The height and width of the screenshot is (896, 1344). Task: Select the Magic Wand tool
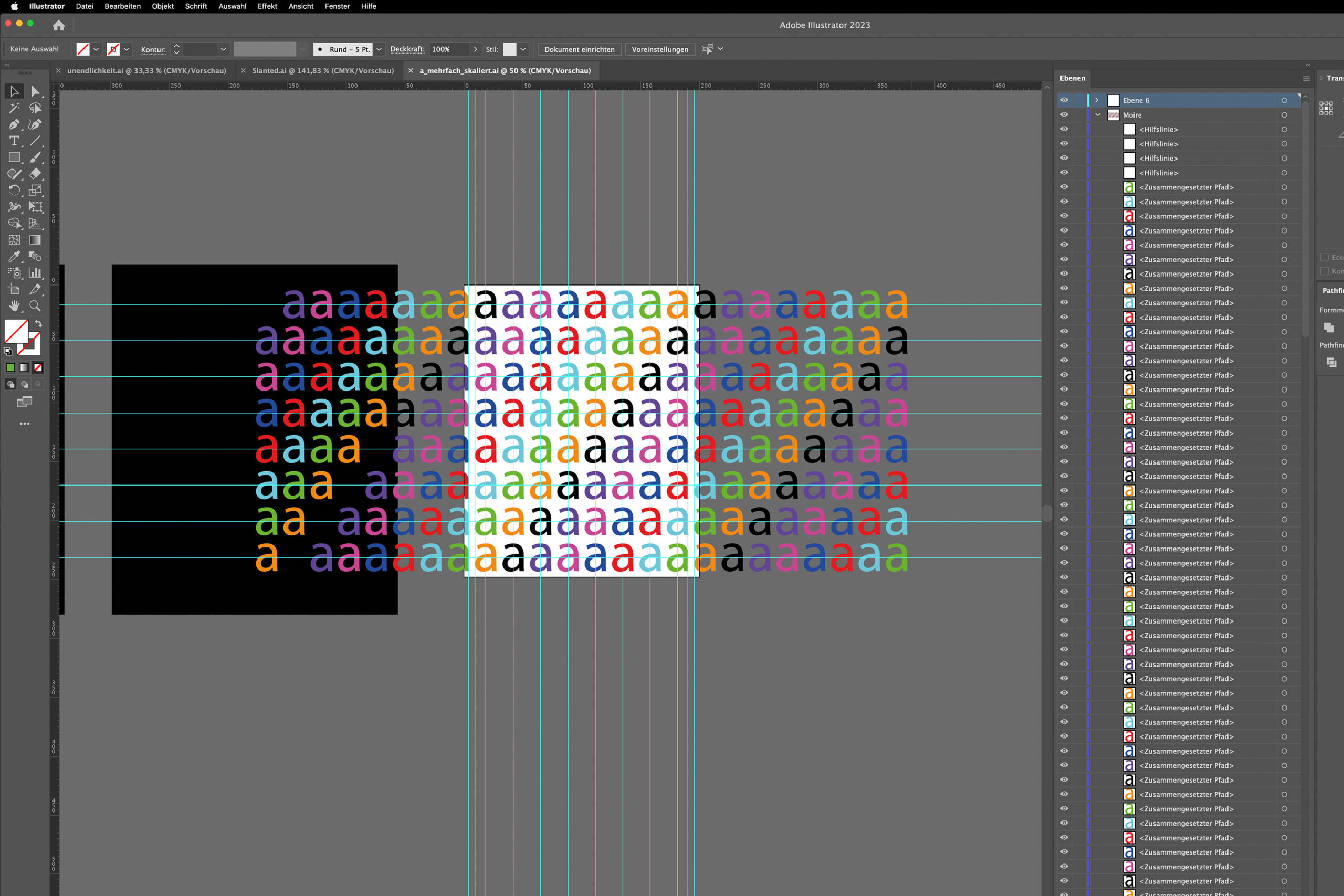click(14, 108)
